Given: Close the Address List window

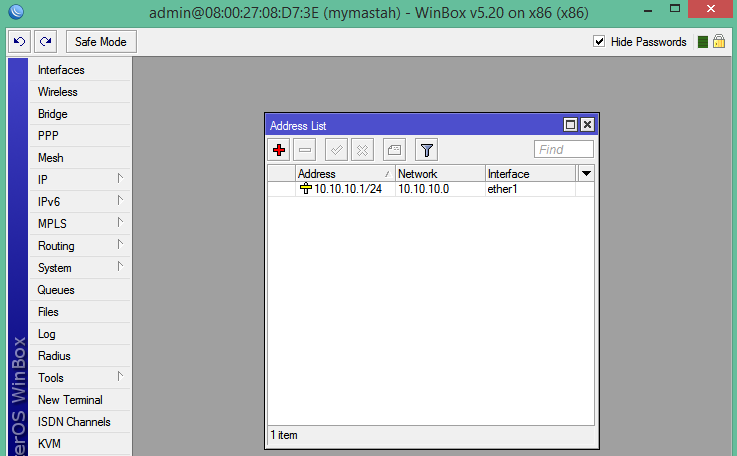Looking at the screenshot, I should point(587,125).
